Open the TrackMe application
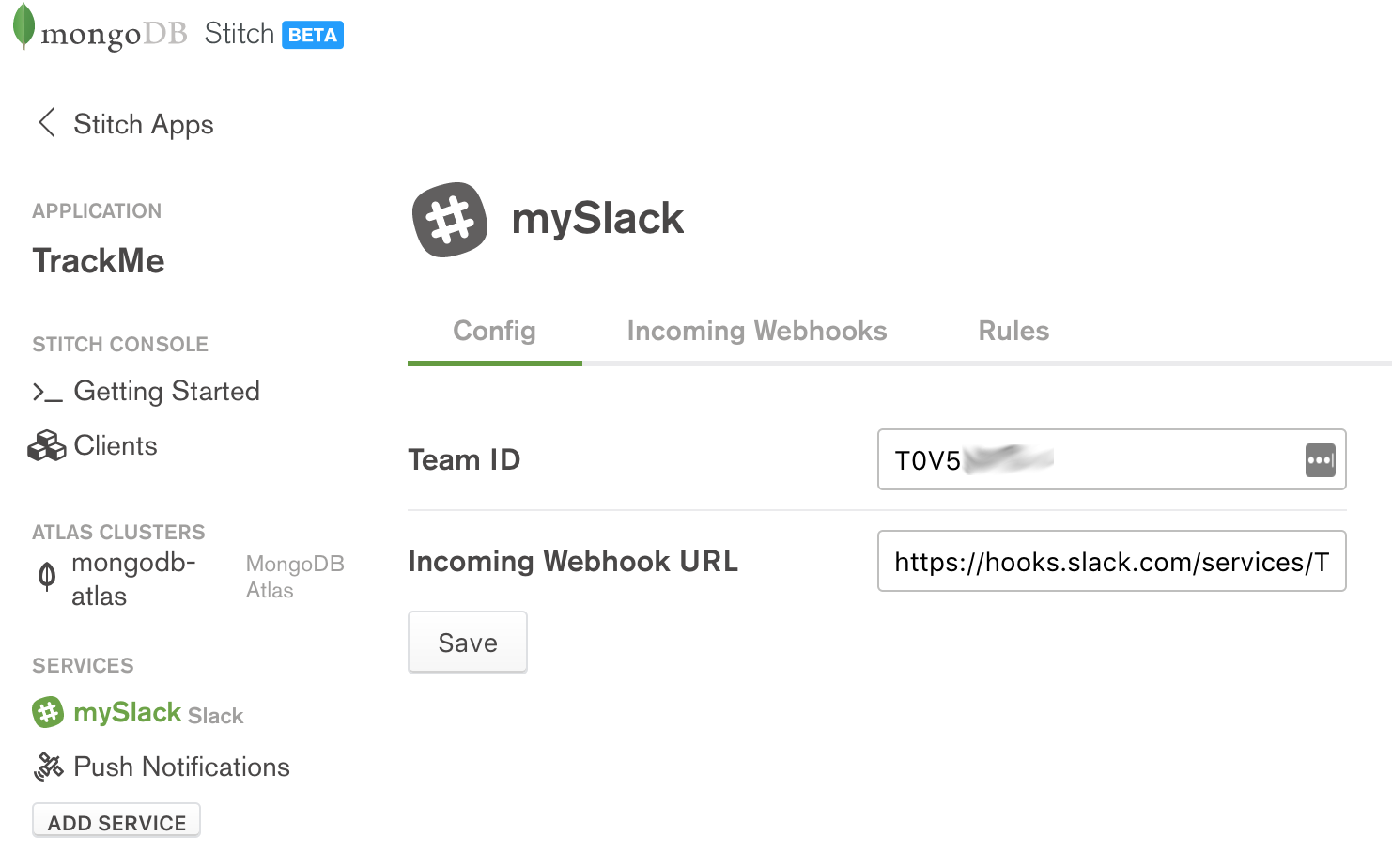This screenshot has height=868, width=1392. click(x=98, y=261)
